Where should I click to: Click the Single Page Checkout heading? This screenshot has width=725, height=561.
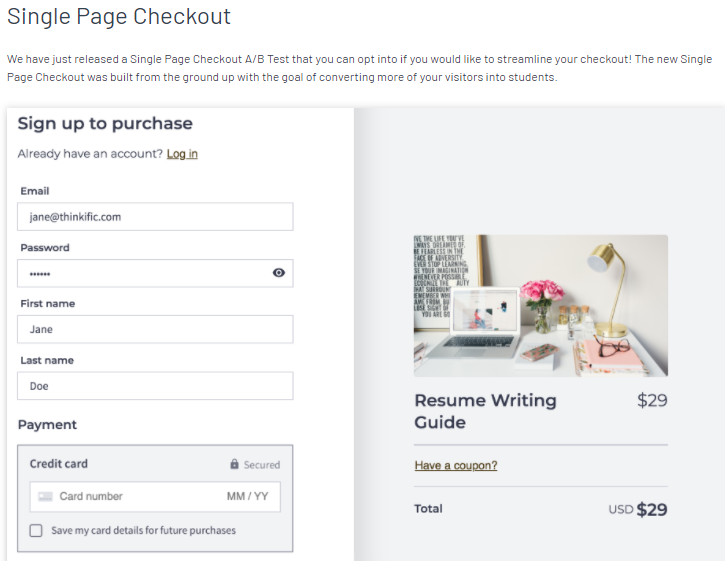pyautogui.click(x=119, y=17)
